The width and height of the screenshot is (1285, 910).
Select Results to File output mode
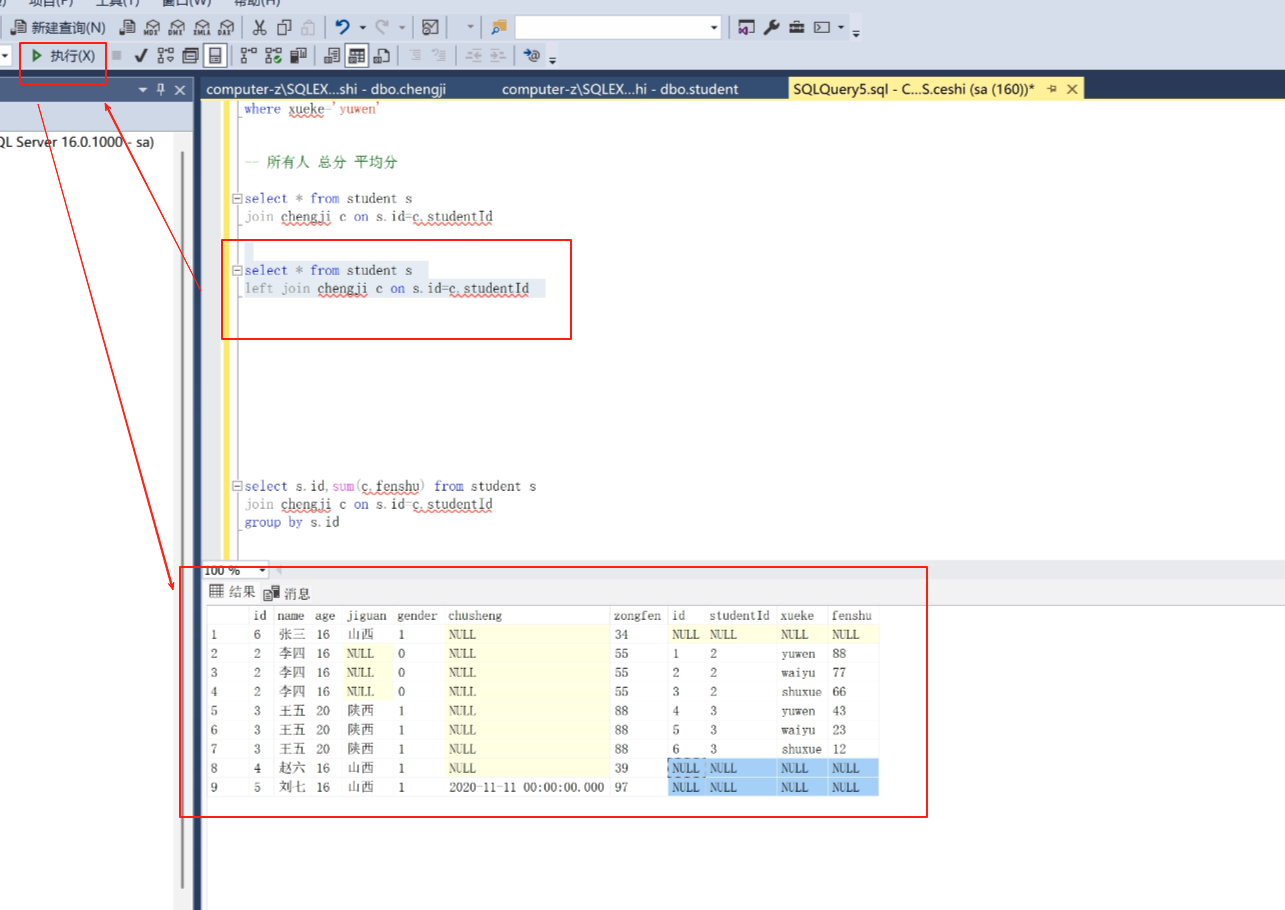tap(382, 56)
